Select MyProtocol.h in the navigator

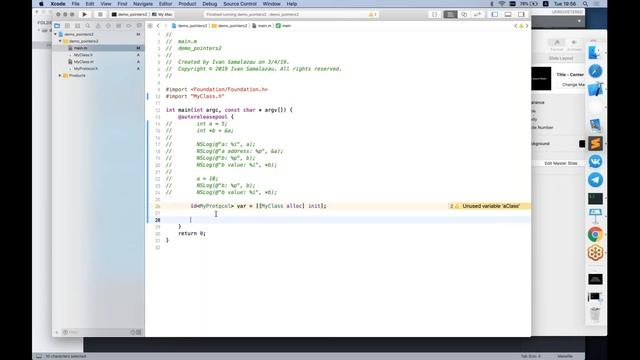pos(86,69)
